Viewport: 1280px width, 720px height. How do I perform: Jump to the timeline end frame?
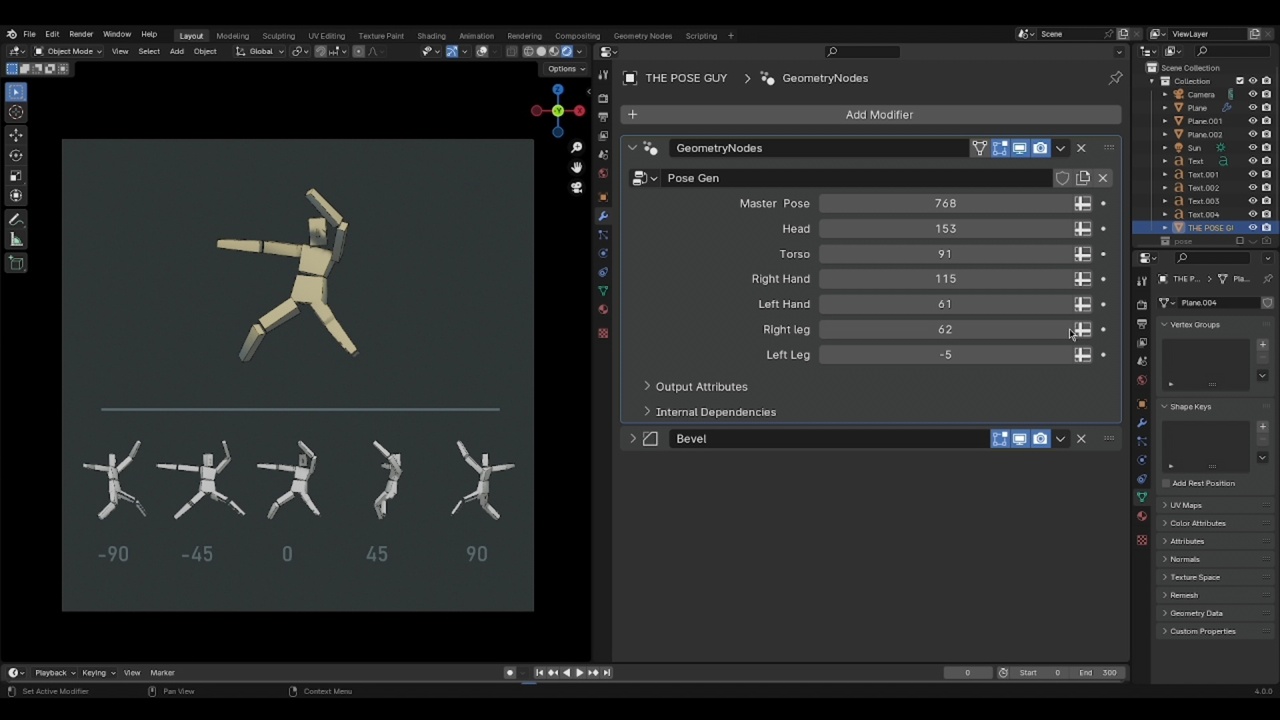606,673
